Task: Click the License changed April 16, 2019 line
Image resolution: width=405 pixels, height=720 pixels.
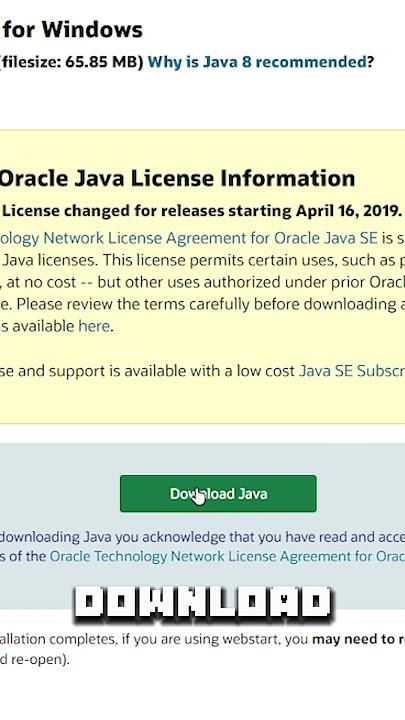Action: pos(202,211)
